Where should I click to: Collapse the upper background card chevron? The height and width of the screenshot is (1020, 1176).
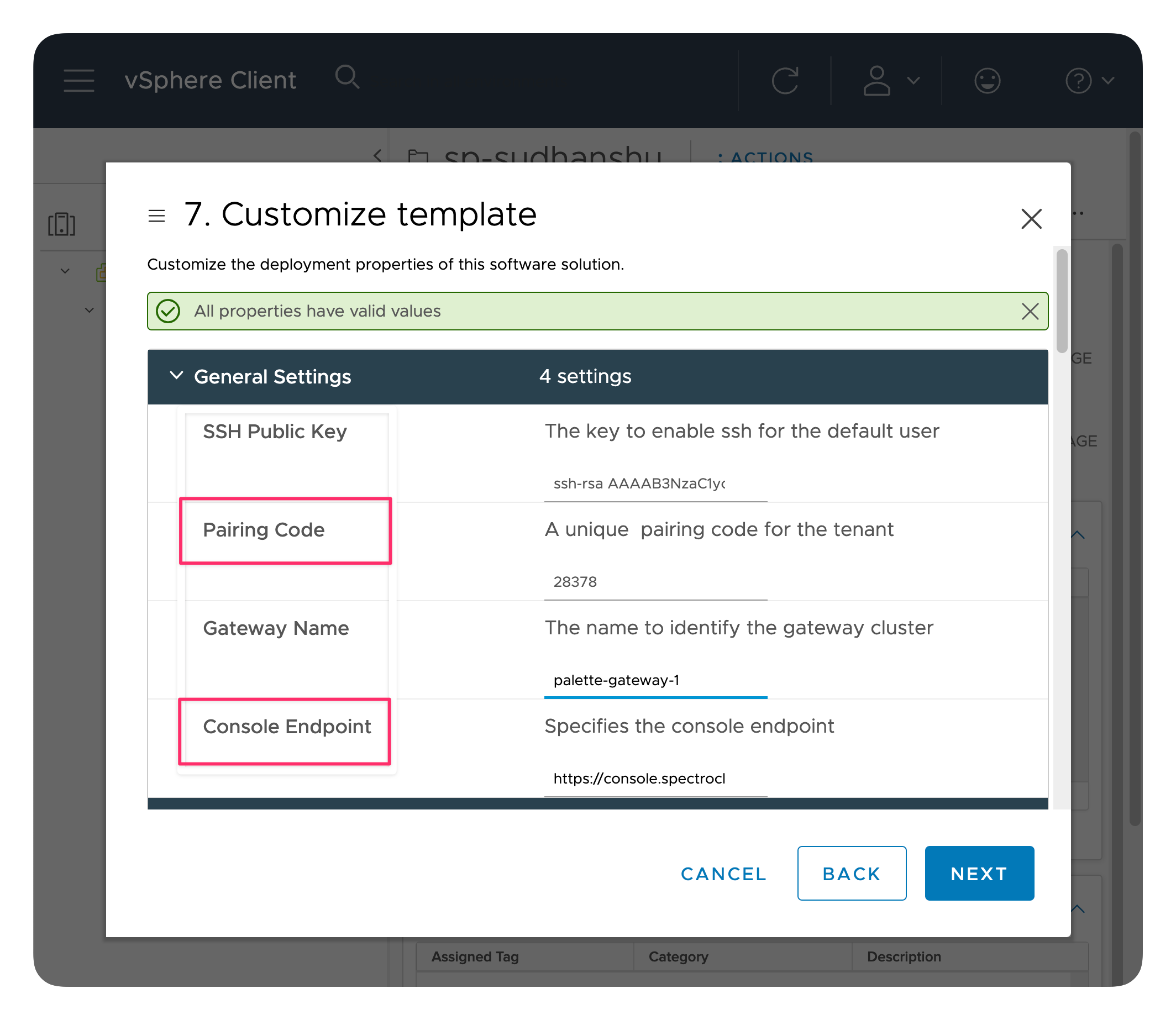pos(1078,535)
